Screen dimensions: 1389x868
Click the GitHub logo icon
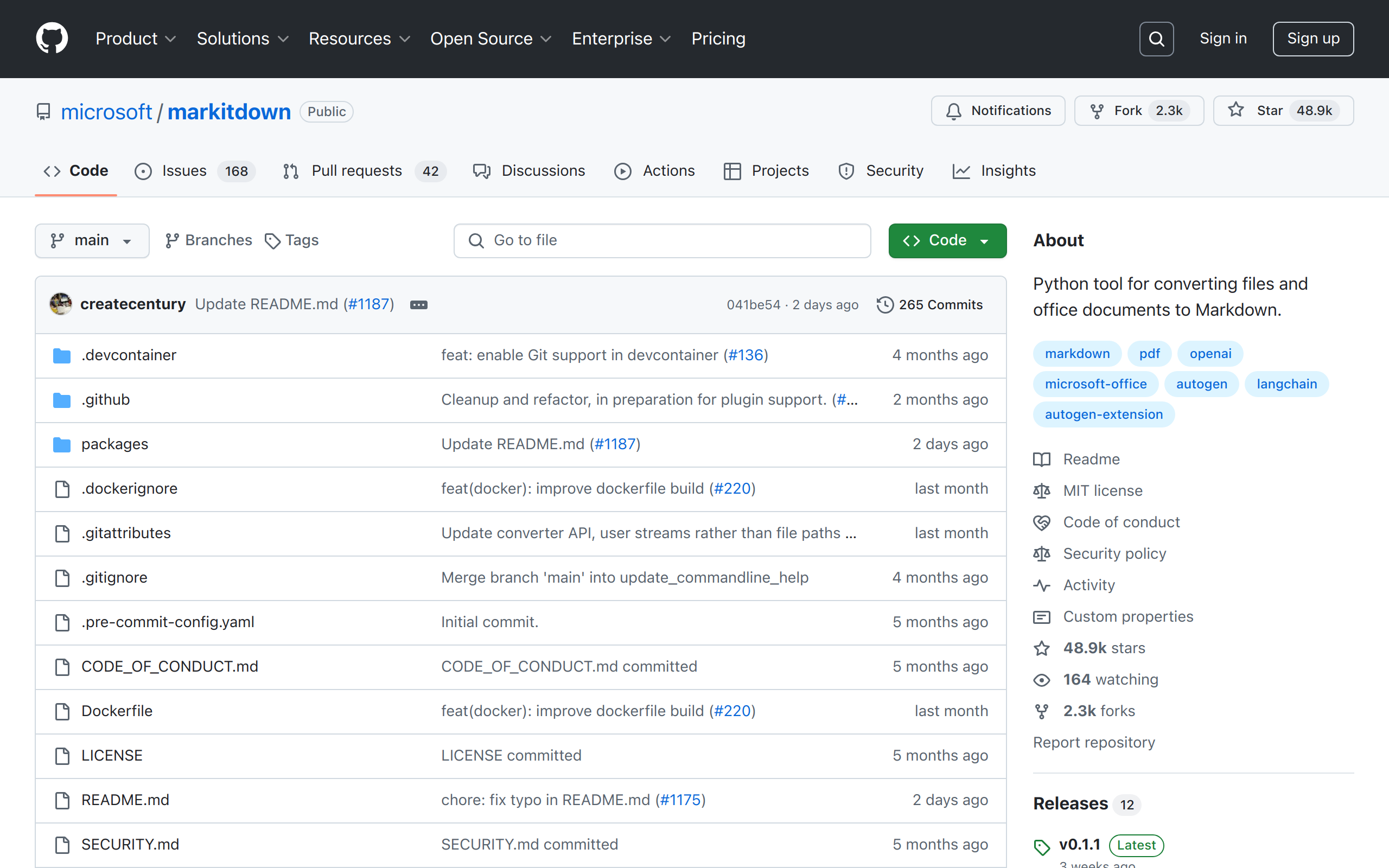click(x=52, y=39)
